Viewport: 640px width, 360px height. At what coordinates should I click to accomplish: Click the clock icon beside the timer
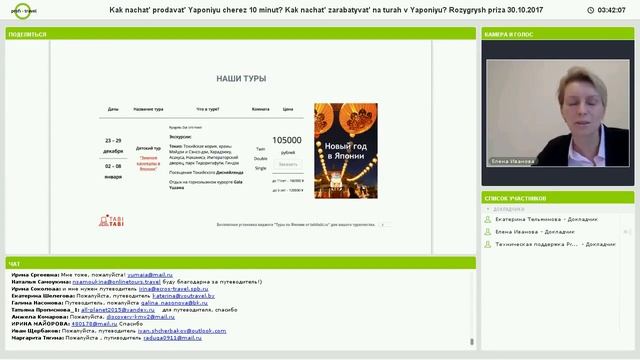coord(590,10)
